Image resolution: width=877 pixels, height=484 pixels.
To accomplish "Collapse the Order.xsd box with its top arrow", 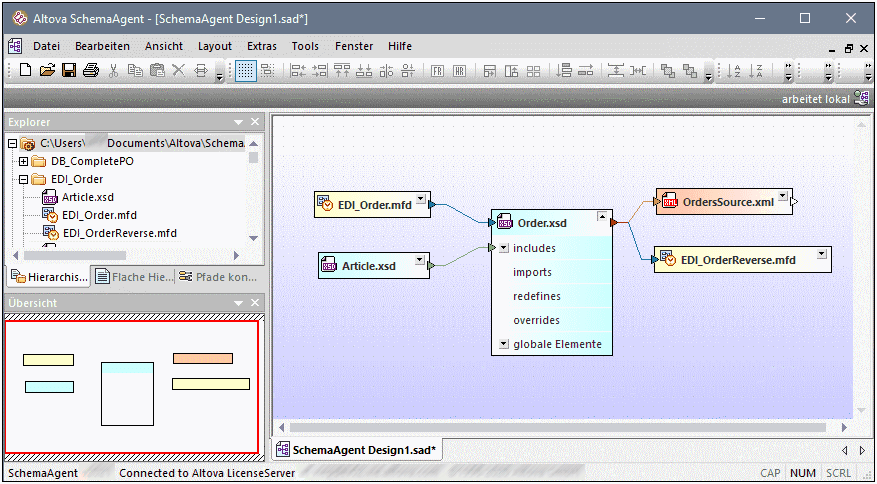I will pos(601,216).
